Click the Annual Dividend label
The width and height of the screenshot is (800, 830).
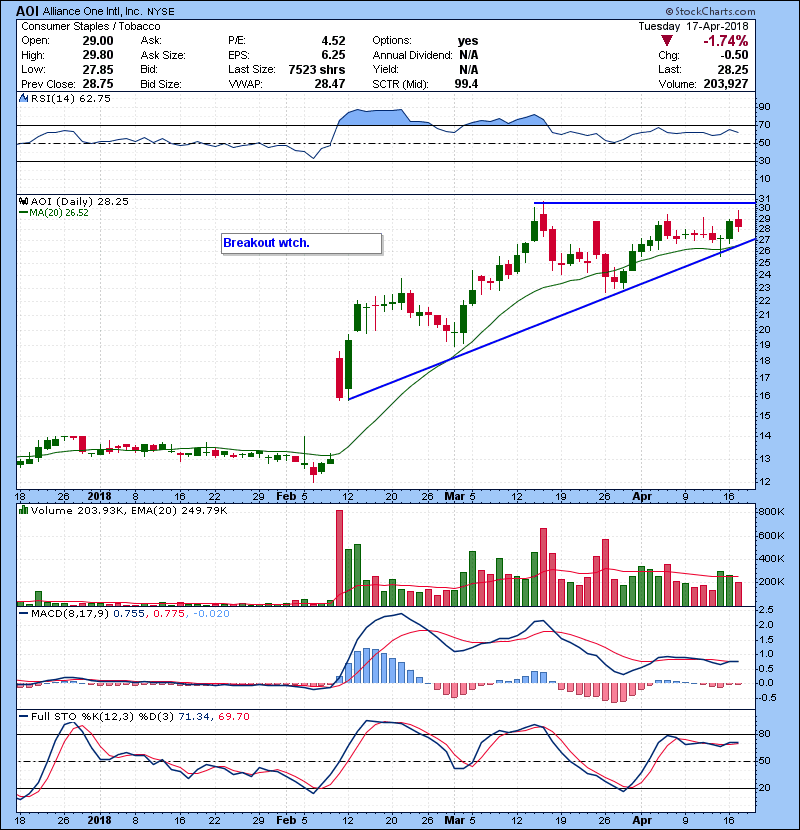pos(412,55)
